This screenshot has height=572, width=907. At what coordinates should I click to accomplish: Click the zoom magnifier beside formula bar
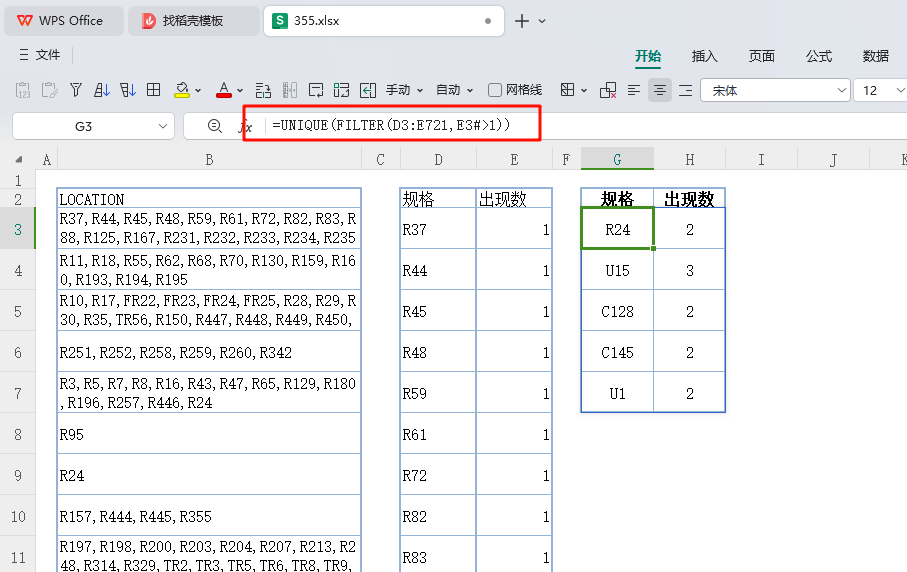pos(215,126)
